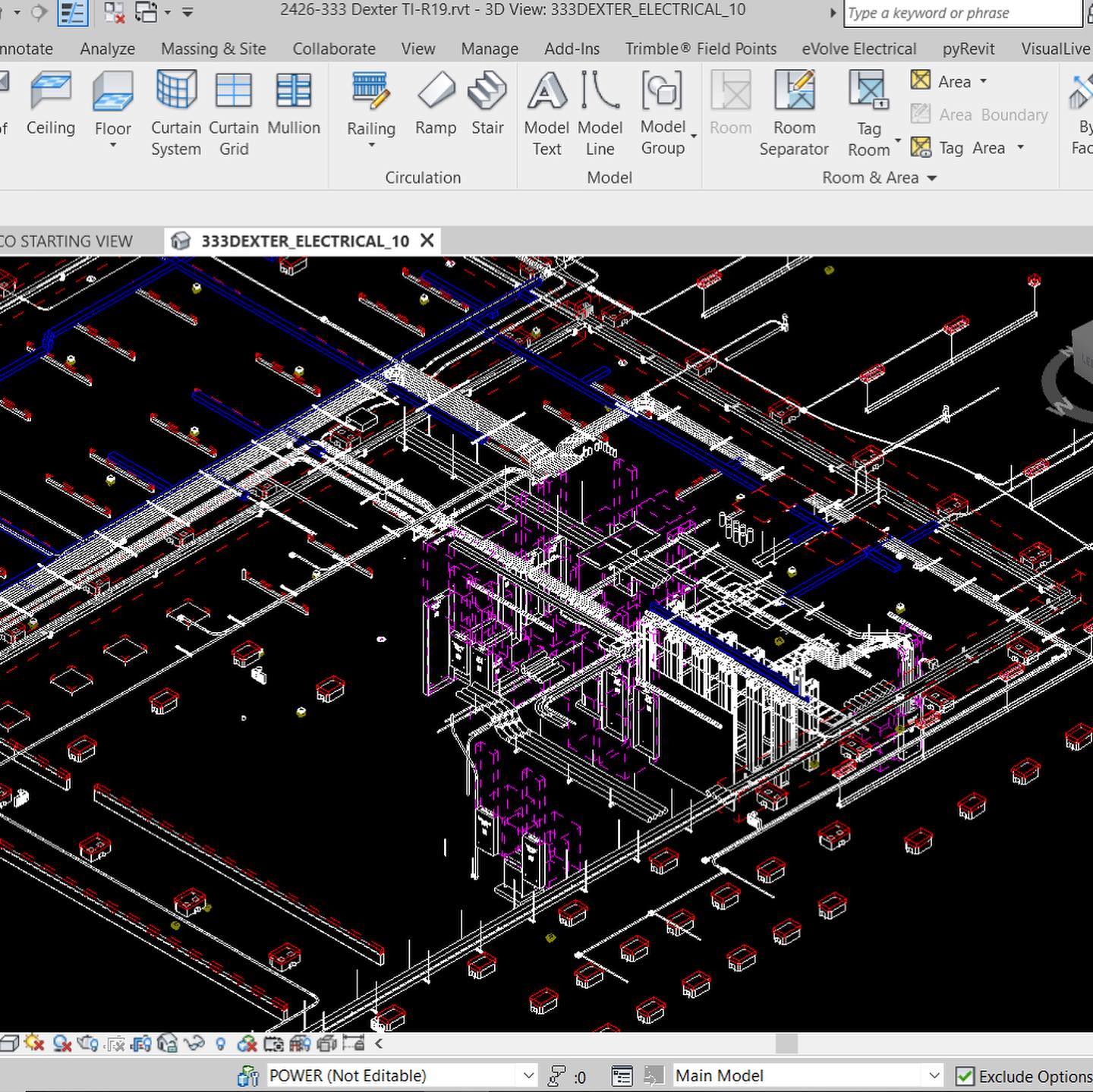Image resolution: width=1093 pixels, height=1092 pixels.
Task: Open the Show Rendering Dialog teapot icon
Action: click(87, 1043)
